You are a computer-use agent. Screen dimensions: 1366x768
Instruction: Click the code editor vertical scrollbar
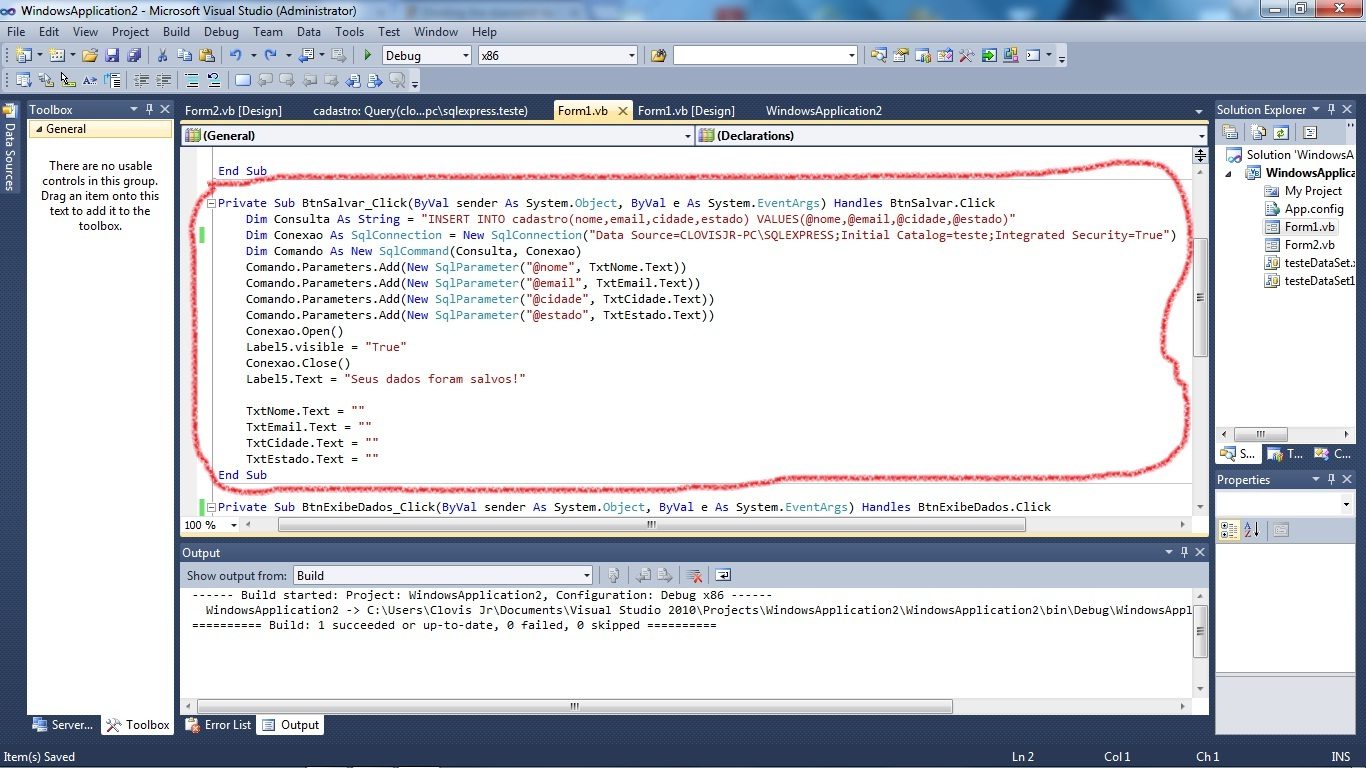1200,297
